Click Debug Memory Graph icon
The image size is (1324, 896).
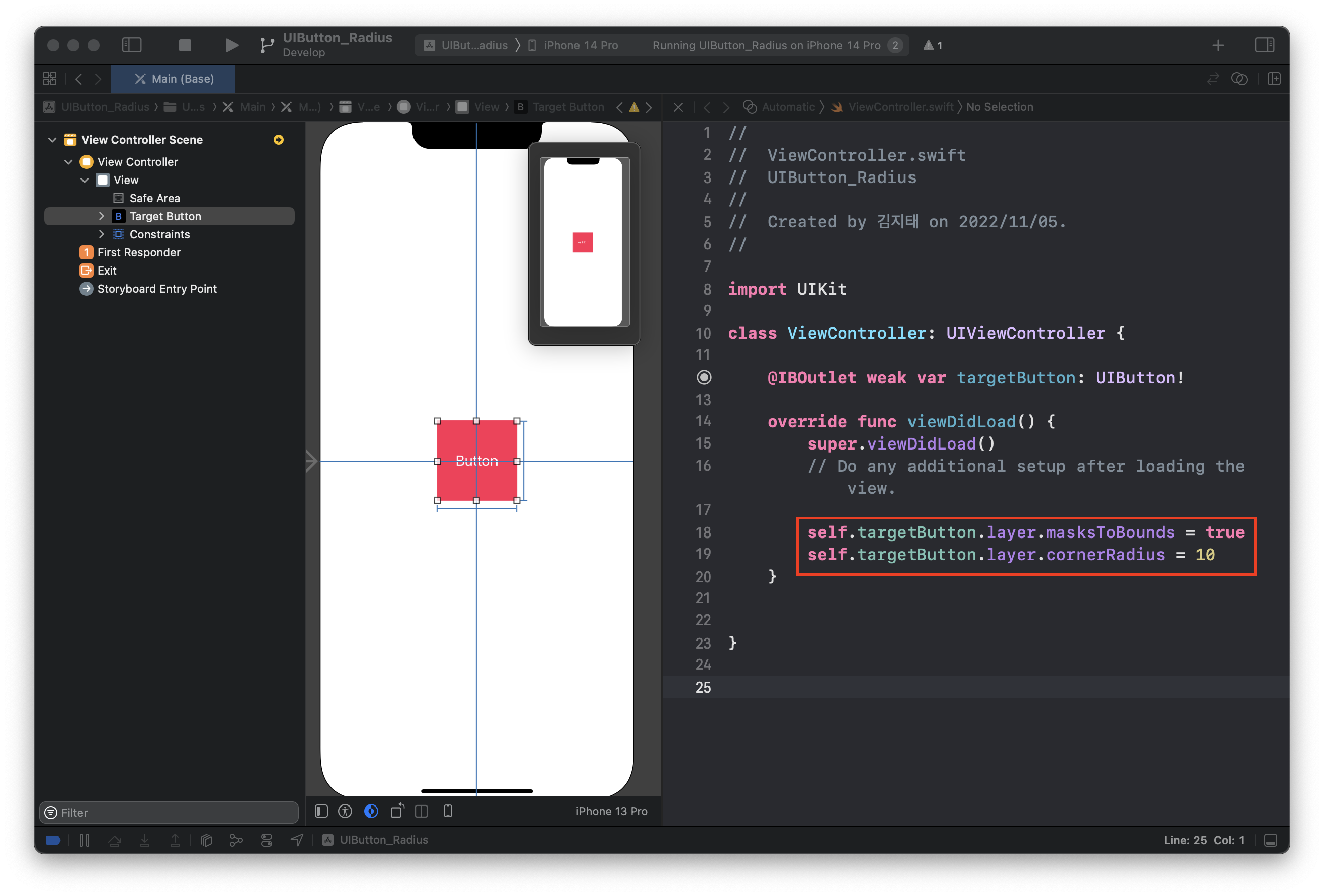pos(236,840)
